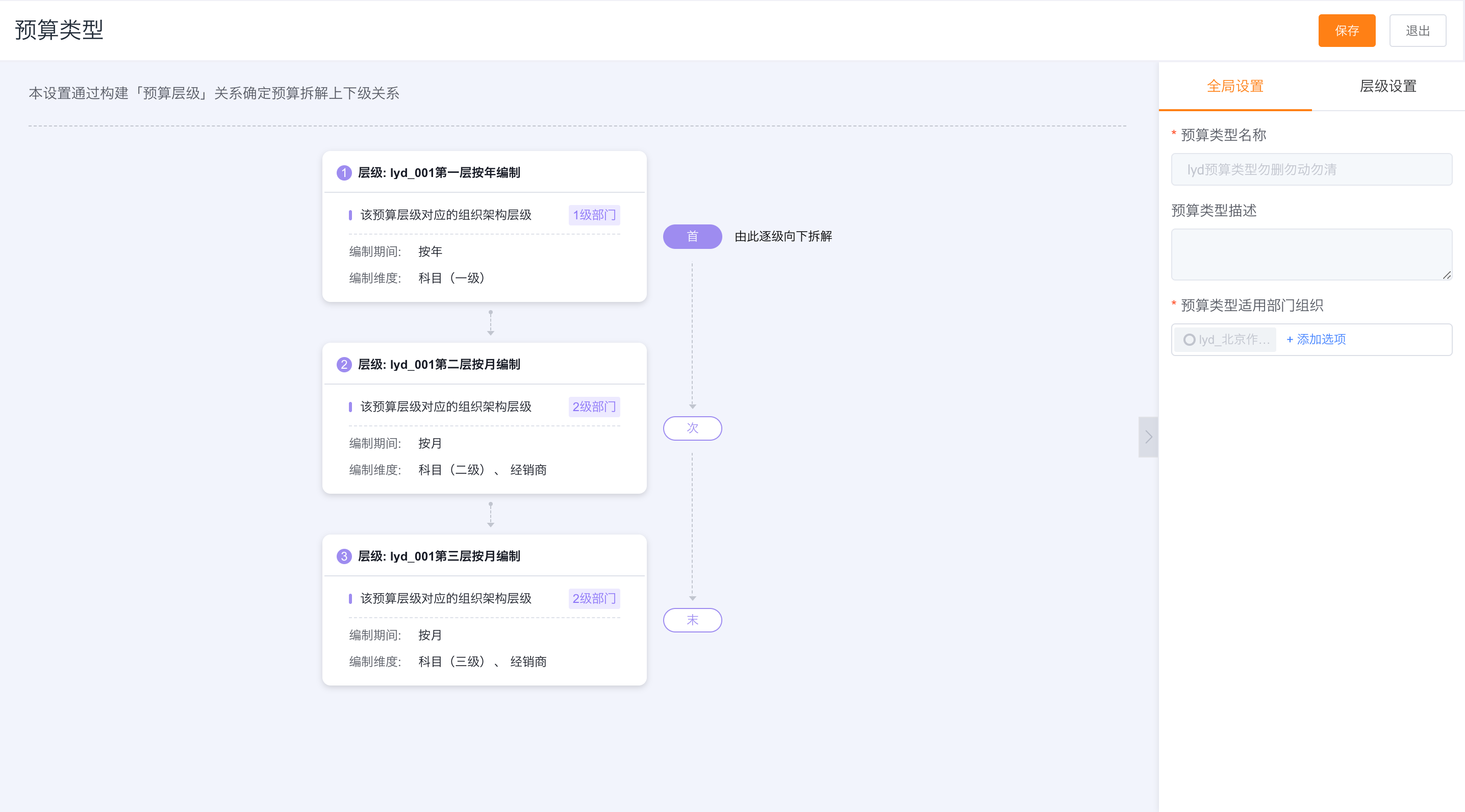Select the 末 step badge
This screenshot has width=1465, height=812.
point(692,620)
